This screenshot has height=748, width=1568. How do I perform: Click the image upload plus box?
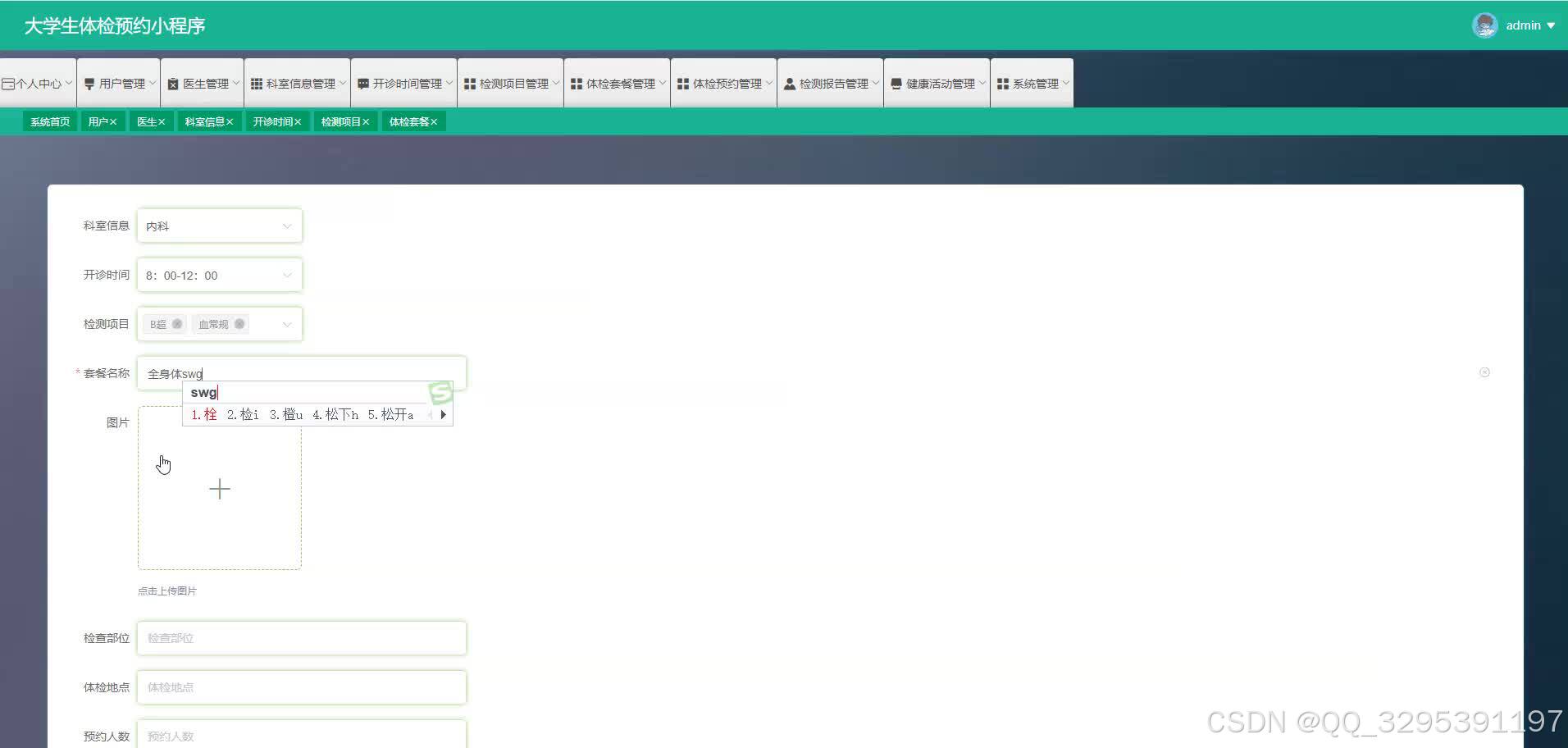pos(220,488)
